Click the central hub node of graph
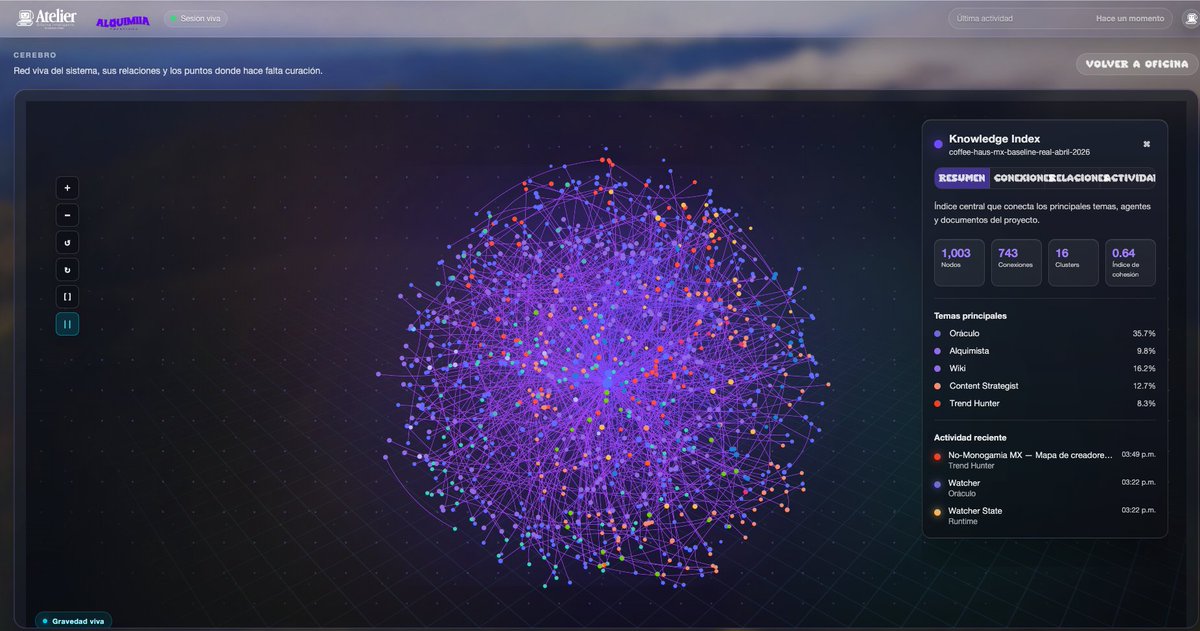Viewport: 1200px width, 631px height. pos(607,378)
